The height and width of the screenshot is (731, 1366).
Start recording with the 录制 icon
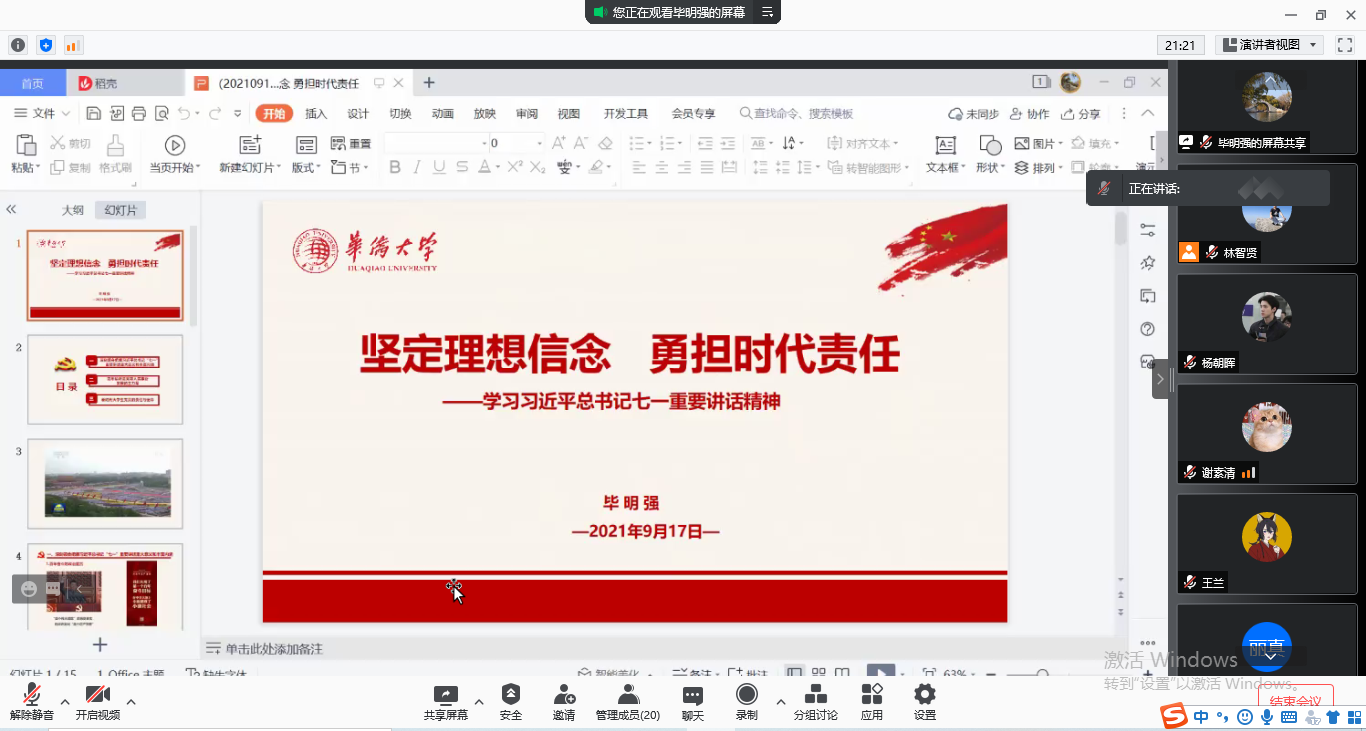746,702
